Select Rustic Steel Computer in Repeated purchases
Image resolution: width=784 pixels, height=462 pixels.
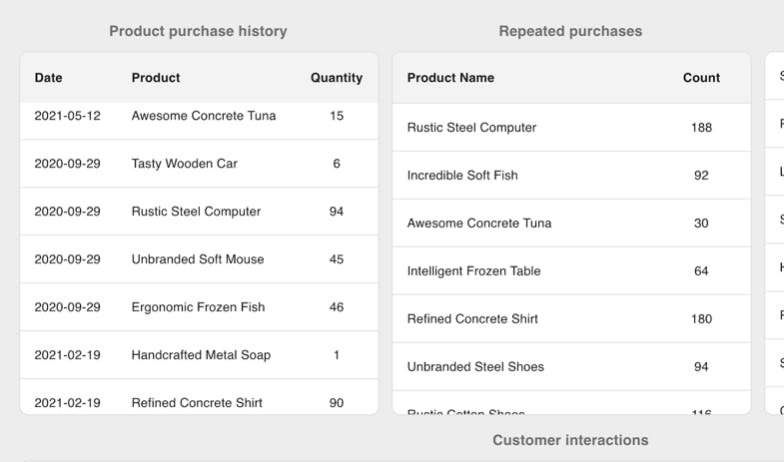471,128
